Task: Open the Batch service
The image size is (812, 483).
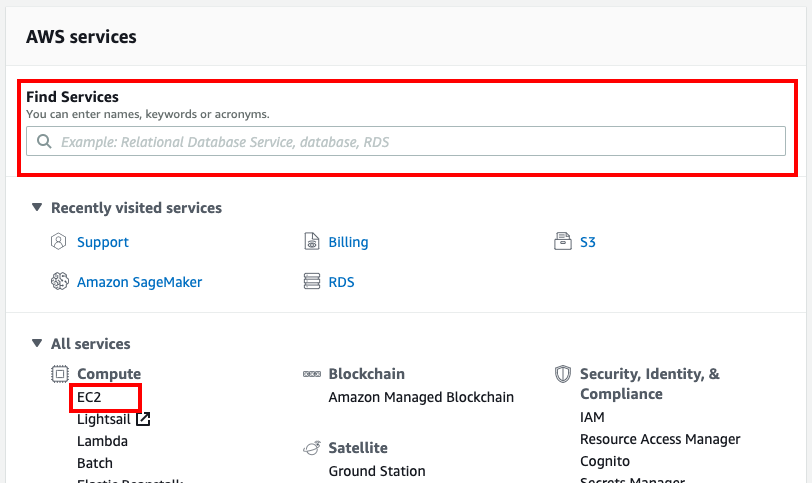Action: pos(95,463)
